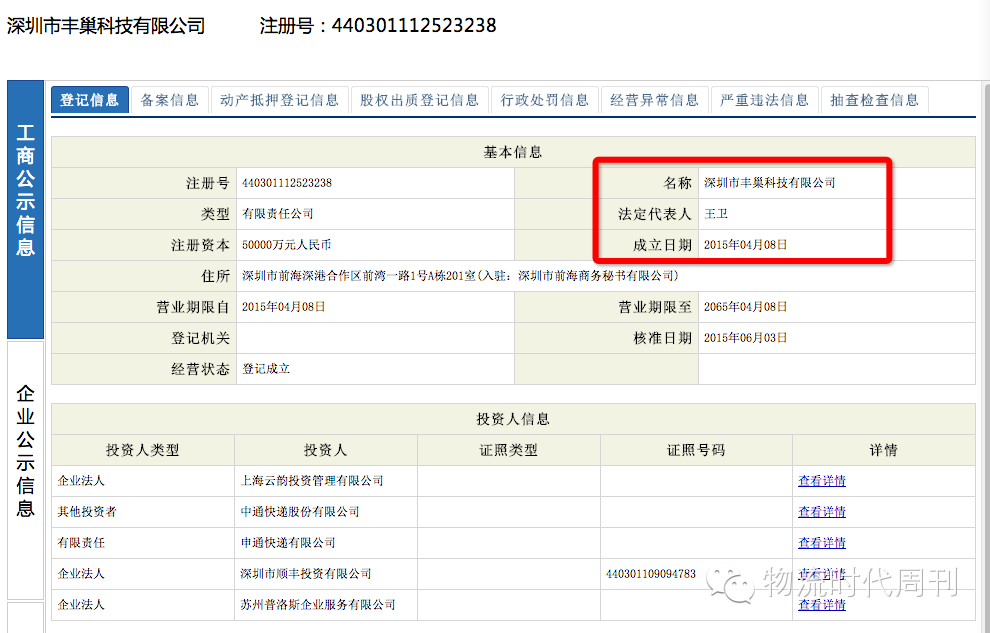Click 查看详情 link for 中通快递股份有限公司

point(821,512)
